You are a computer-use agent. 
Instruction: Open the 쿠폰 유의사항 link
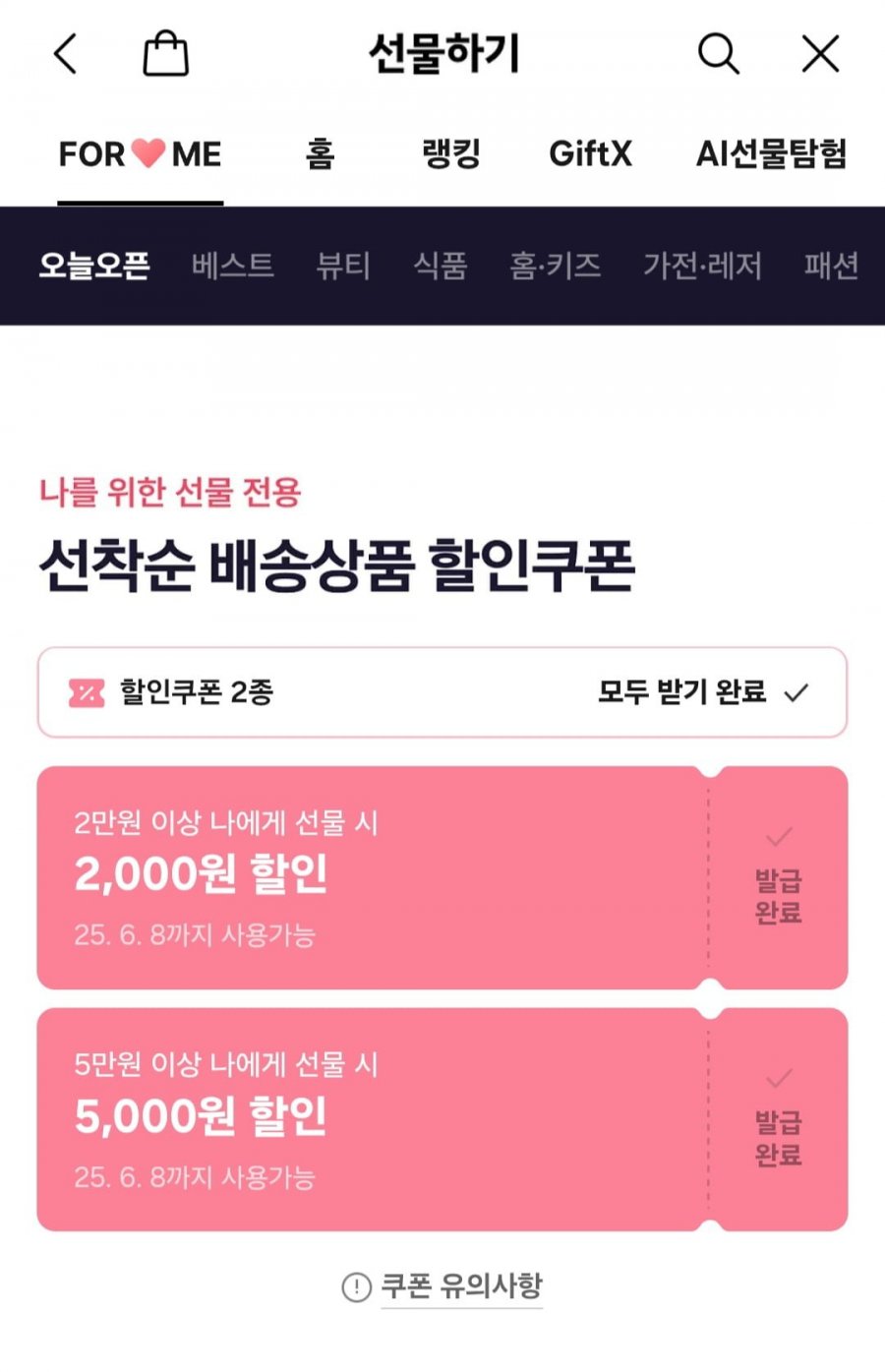tap(461, 1286)
